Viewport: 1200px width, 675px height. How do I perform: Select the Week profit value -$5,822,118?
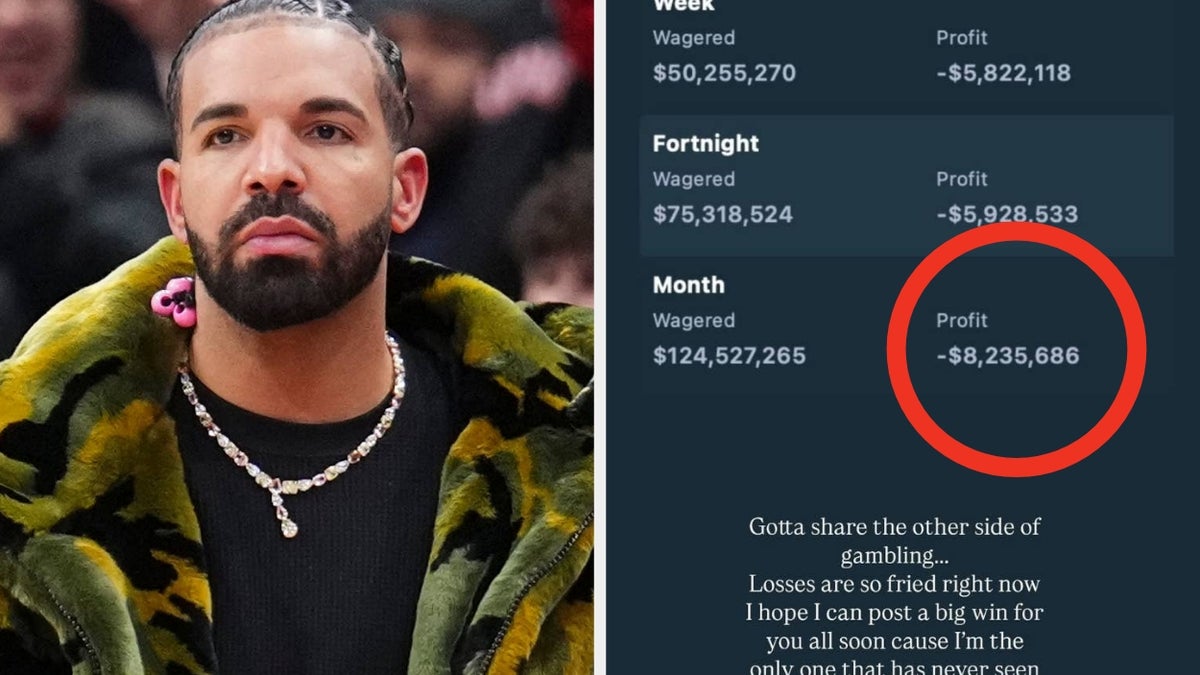click(1003, 73)
